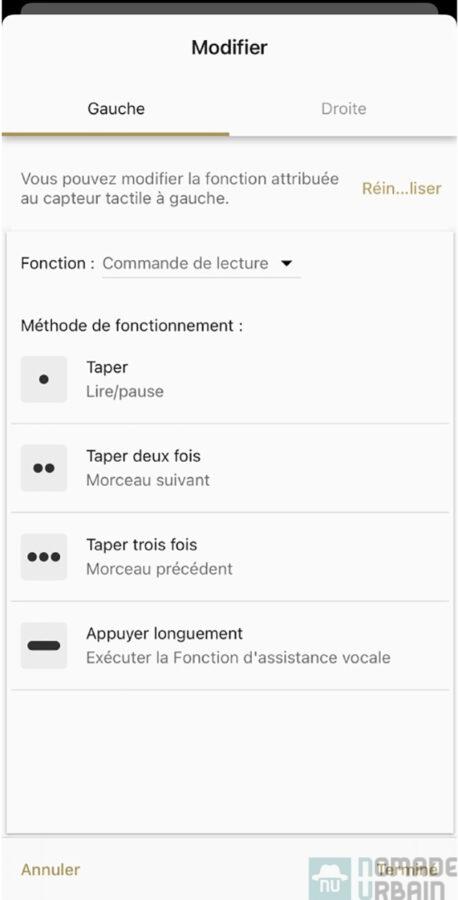
Task: Switch to the Droite tab
Action: pyautogui.click(x=343, y=108)
